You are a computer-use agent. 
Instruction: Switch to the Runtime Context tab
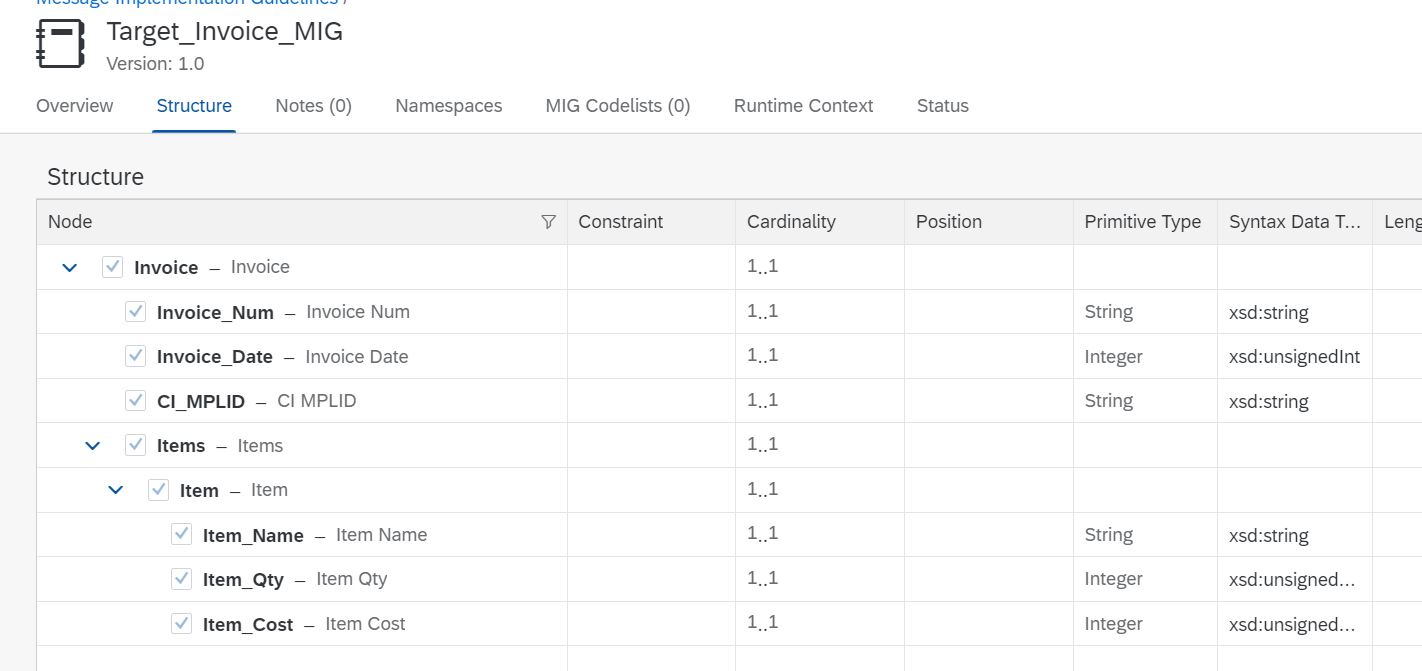point(803,105)
